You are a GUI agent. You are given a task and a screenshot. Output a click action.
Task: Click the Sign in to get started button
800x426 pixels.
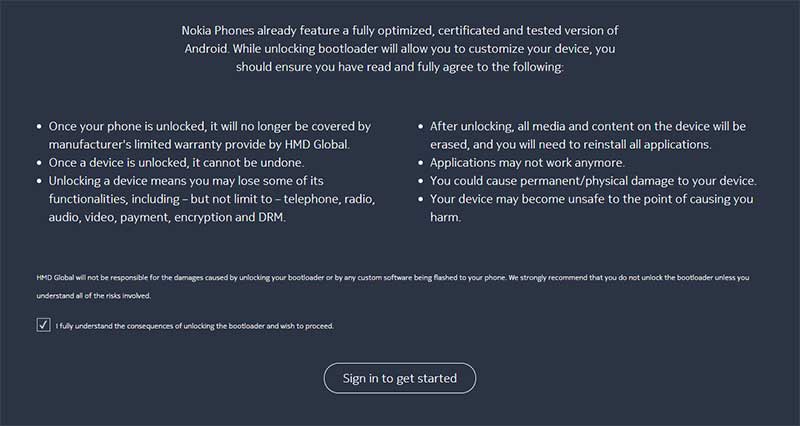click(x=399, y=378)
